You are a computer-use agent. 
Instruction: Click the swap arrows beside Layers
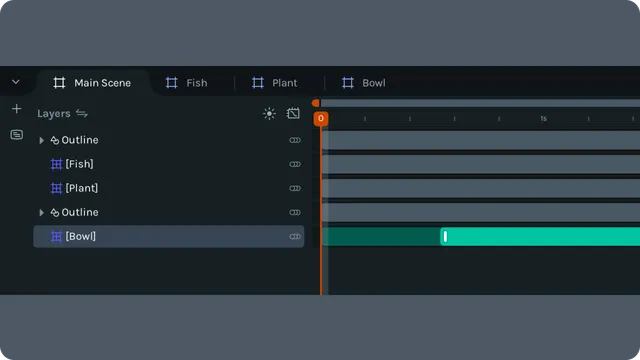(82, 113)
